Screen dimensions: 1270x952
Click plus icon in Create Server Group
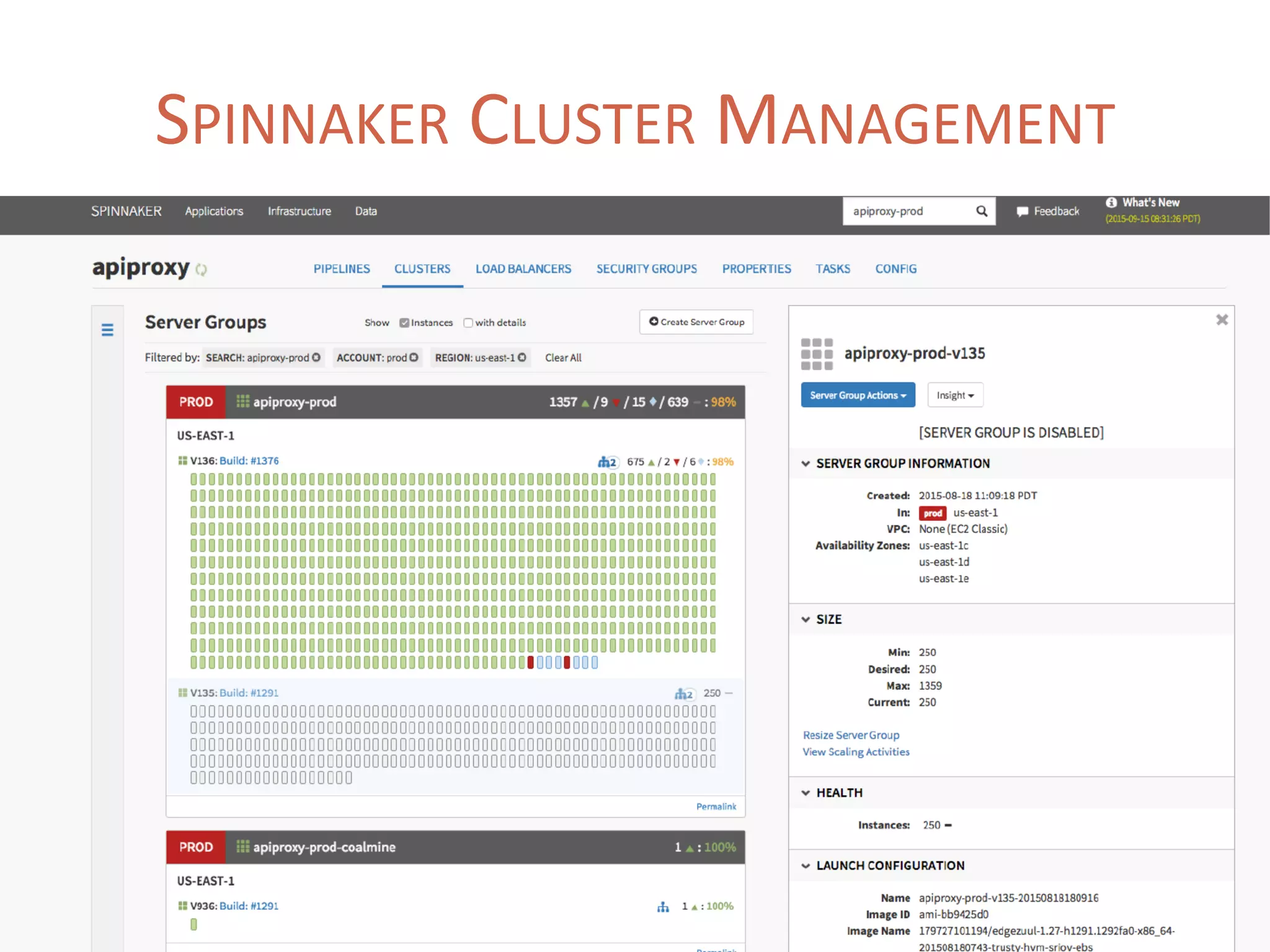tap(654, 322)
